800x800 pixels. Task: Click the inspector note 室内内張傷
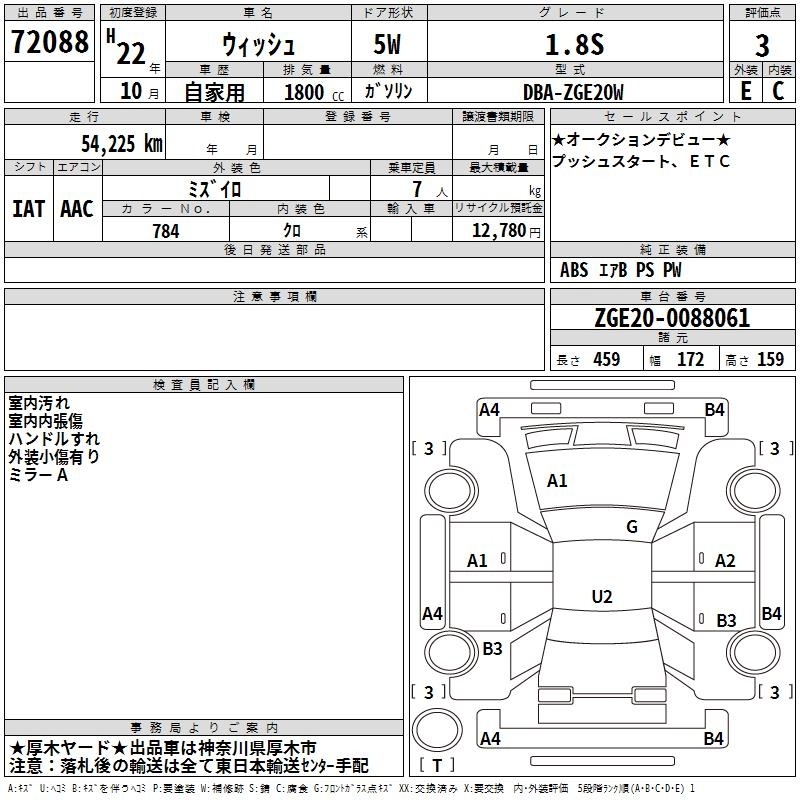pos(45,421)
